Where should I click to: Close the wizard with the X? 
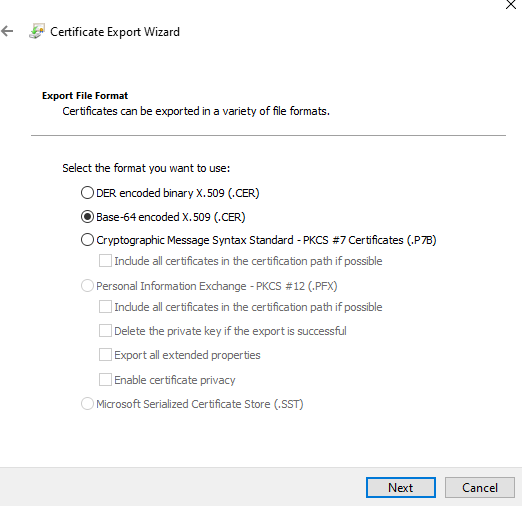tap(511, 4)
